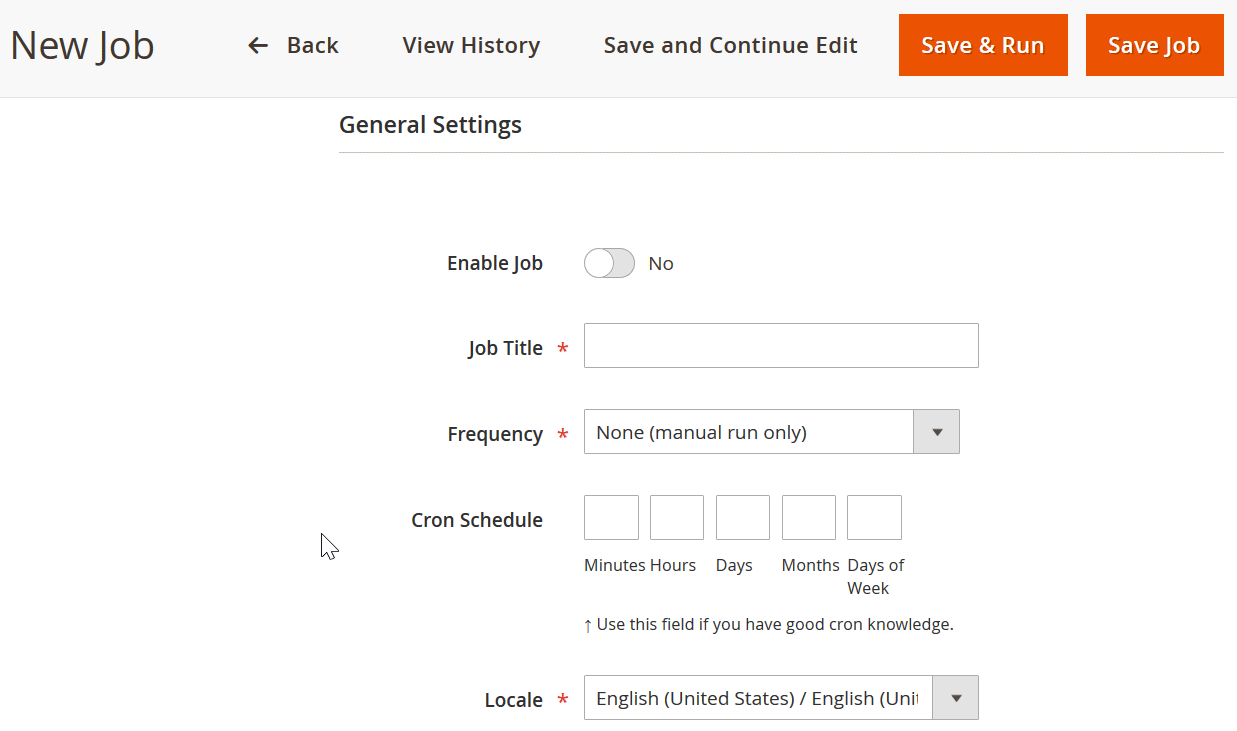
Task: Click the Frequency dropdown arrow
Action: [x=937, y=432]
